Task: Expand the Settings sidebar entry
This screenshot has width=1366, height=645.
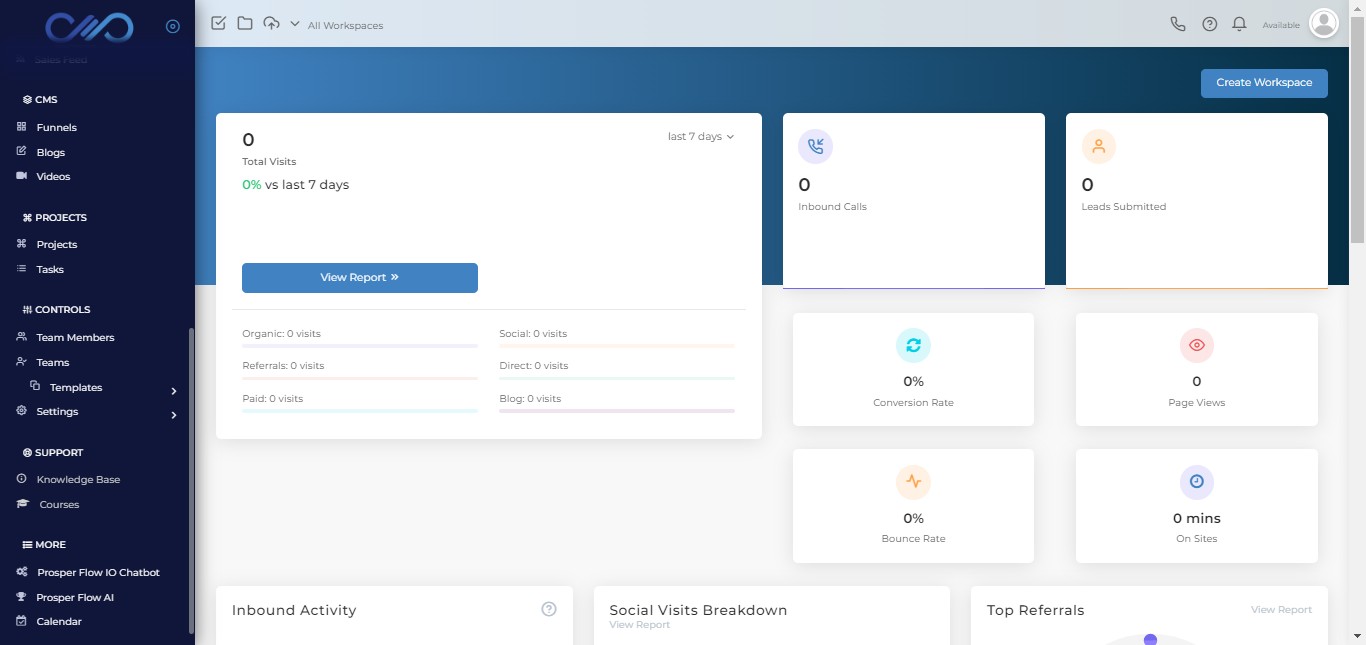Action: (x=57, y=411)
